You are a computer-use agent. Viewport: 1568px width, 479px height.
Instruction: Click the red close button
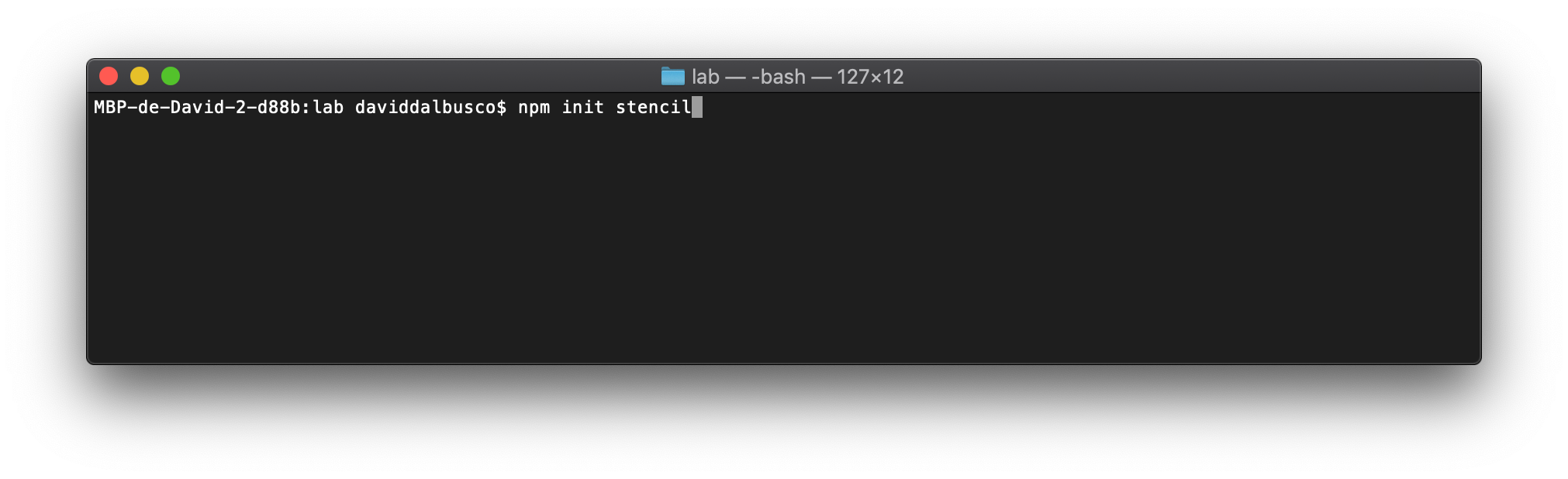coord(109,76)
